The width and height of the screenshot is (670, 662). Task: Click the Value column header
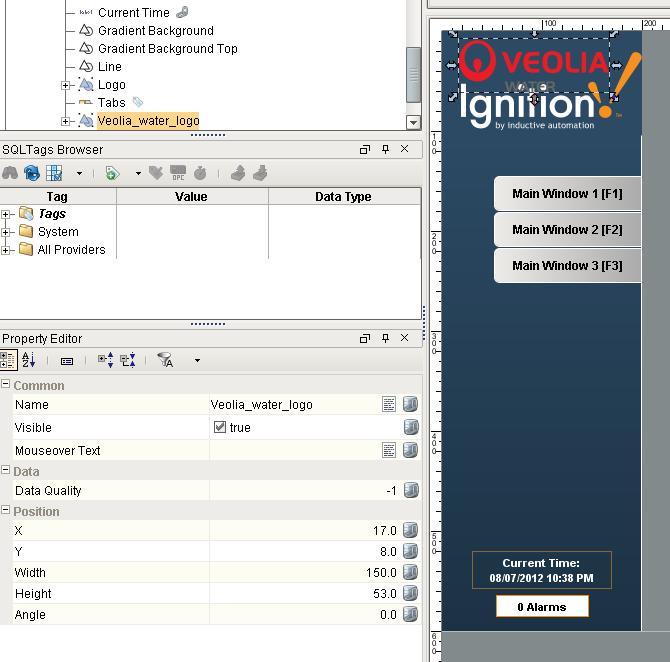pos(191,196)
